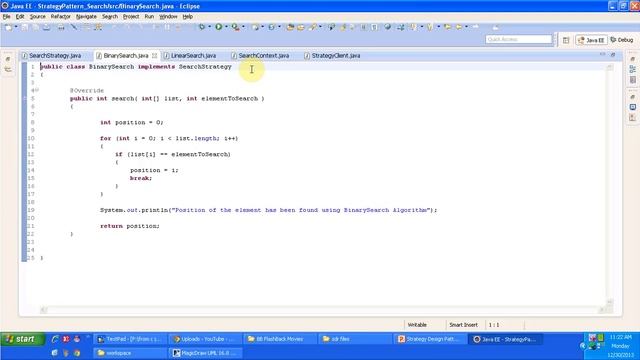Click the Smart Insert status bar entry
The height and width of the screenshot is (360, 640).
point(463,325)
